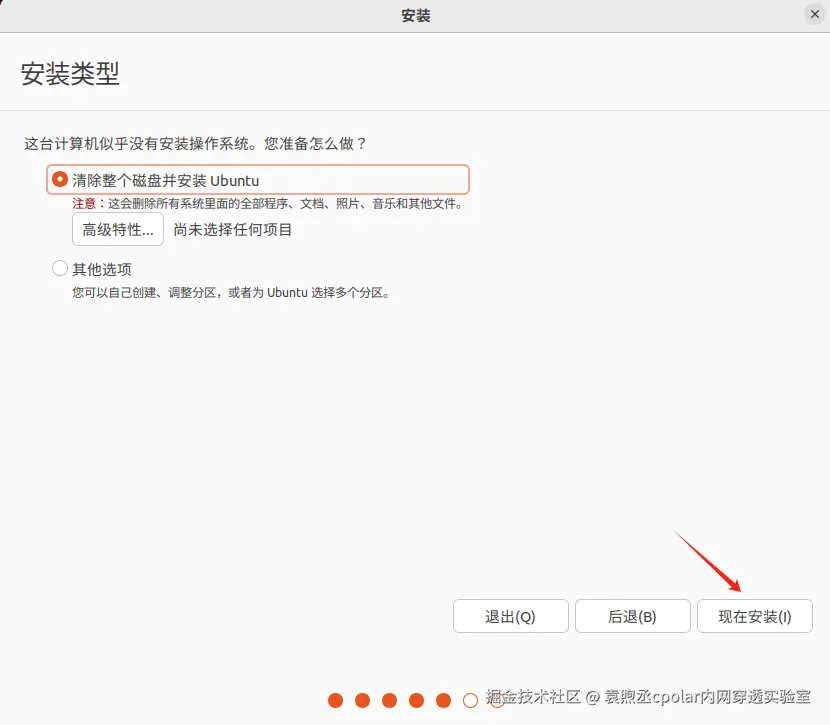Click the description "您可以自己创建、调整分区"
Image resolution: width=830 pixels, height=725 pixels.
click(x=143, y=293)
